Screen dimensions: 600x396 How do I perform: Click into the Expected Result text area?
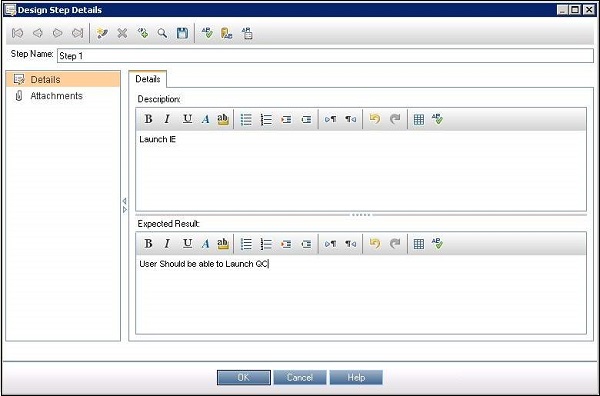[x=361, y=295]
